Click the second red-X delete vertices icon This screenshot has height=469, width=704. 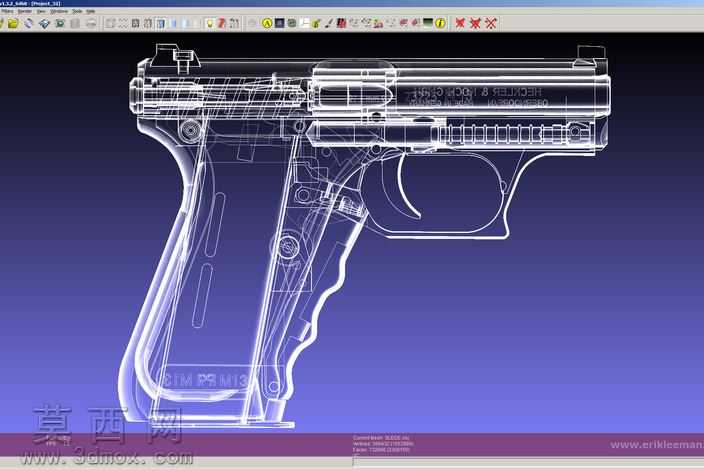475,23
